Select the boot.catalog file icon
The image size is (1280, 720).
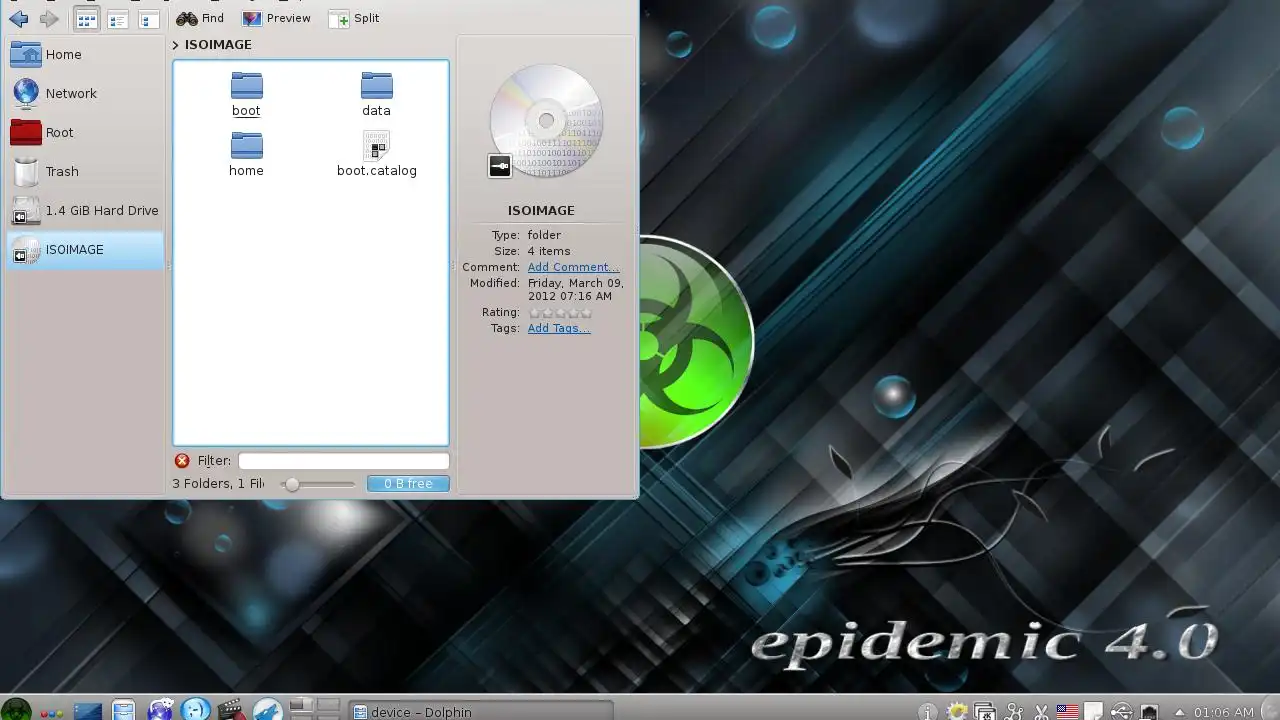[377, 145]
